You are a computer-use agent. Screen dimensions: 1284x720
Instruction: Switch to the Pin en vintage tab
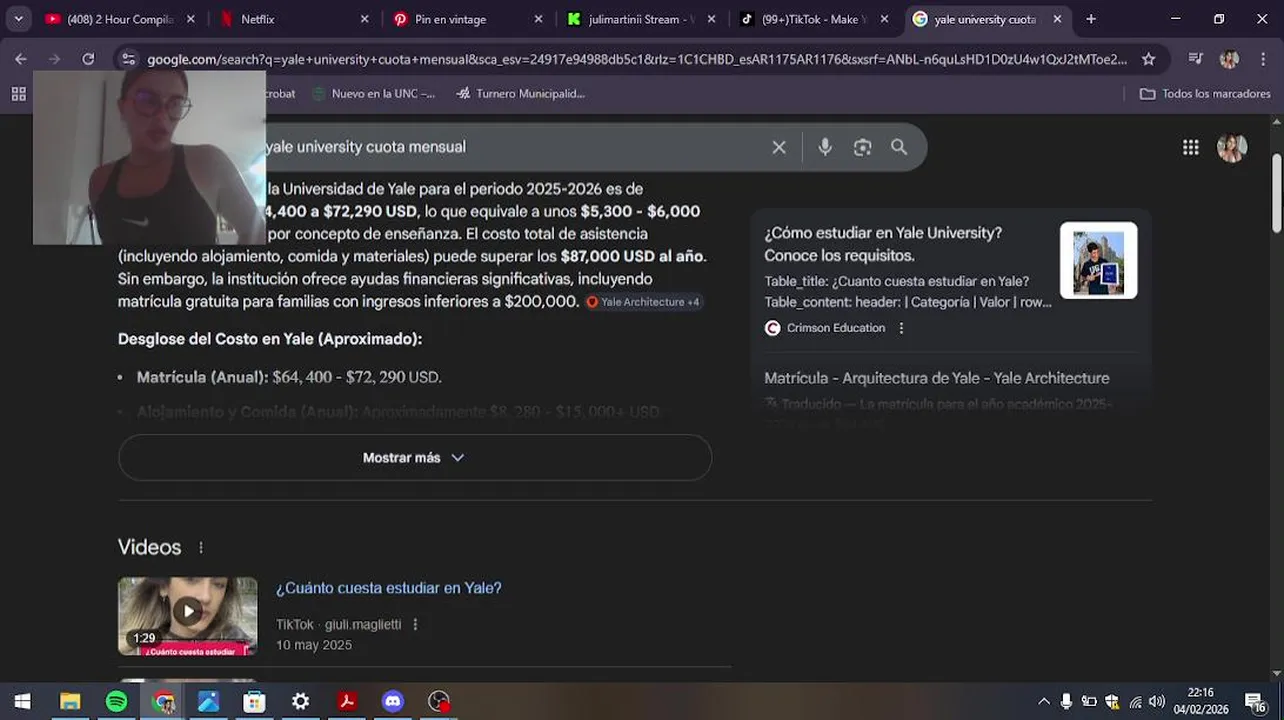click(x=466, y=19)
